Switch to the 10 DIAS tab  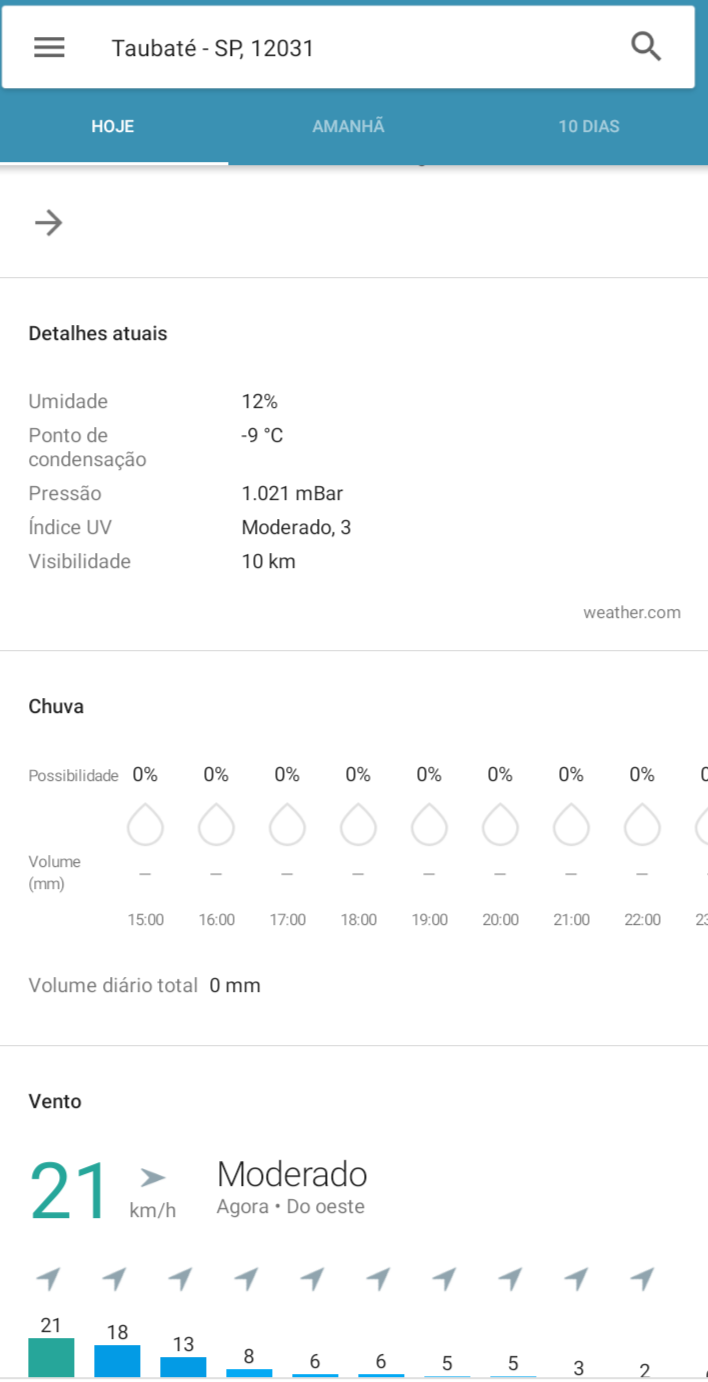tap(589, 127)
